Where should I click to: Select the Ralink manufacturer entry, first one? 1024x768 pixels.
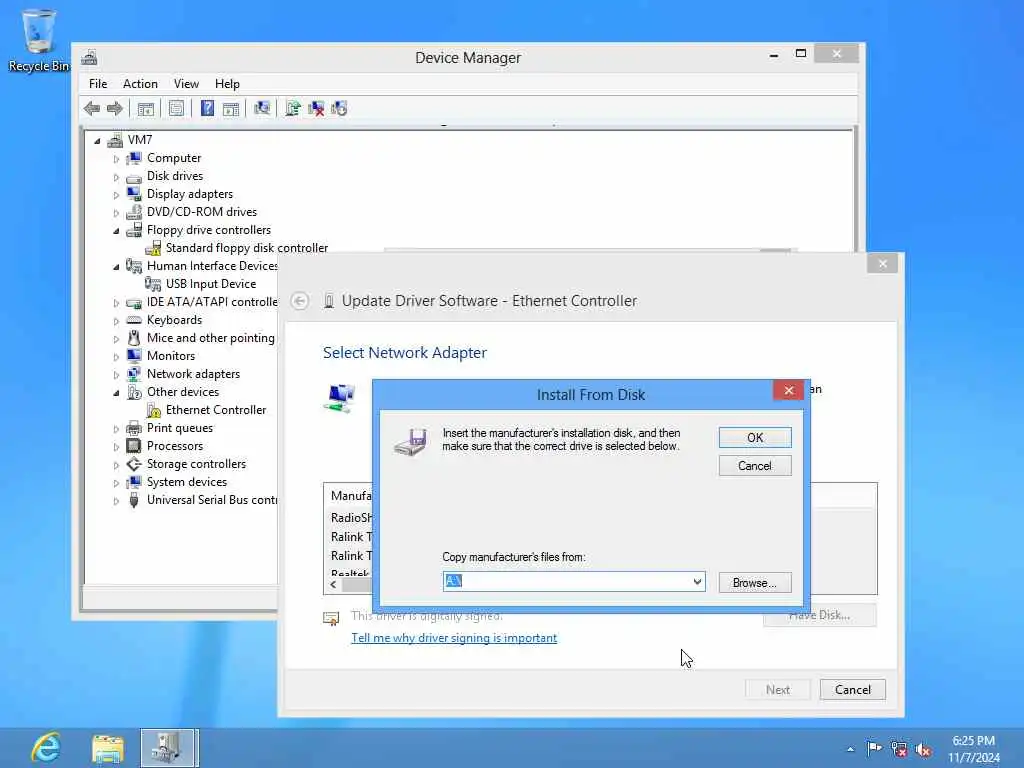(x=351, y=537)
